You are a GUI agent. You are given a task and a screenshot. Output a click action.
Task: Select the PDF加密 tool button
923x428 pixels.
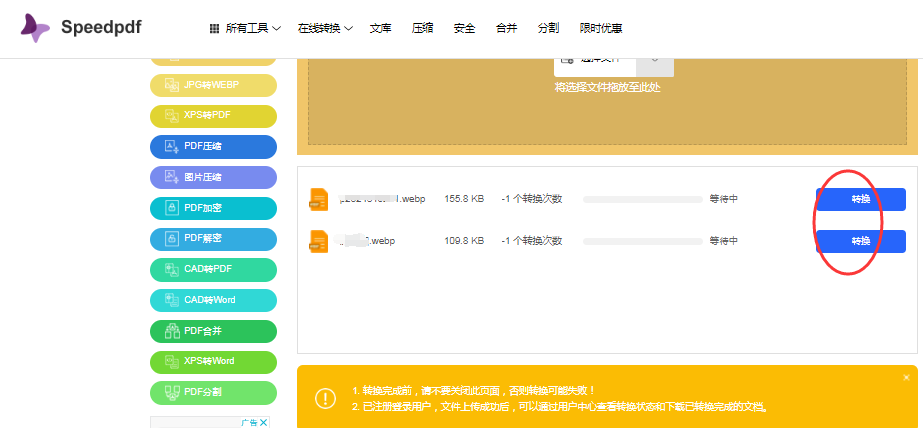click(x=213, y=208)
